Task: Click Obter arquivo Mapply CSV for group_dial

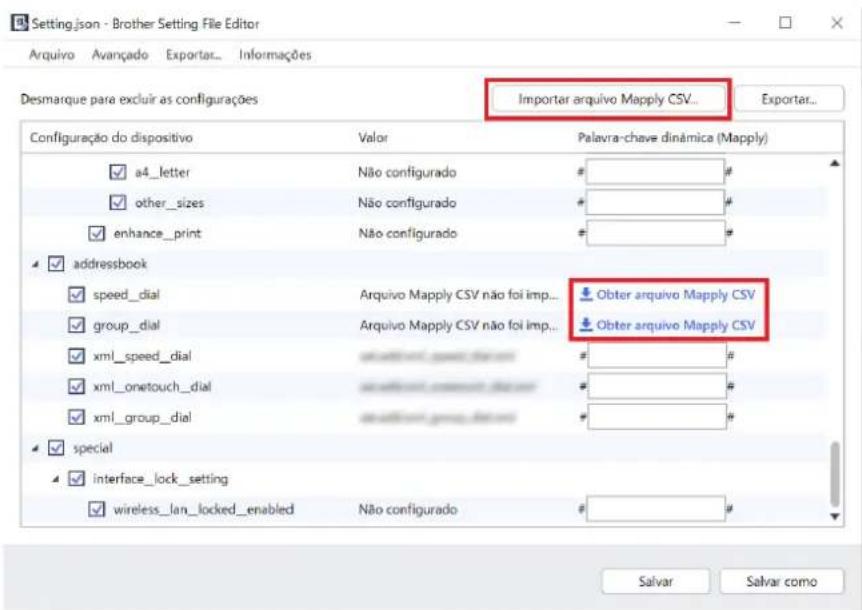Action: pos(676,325)
